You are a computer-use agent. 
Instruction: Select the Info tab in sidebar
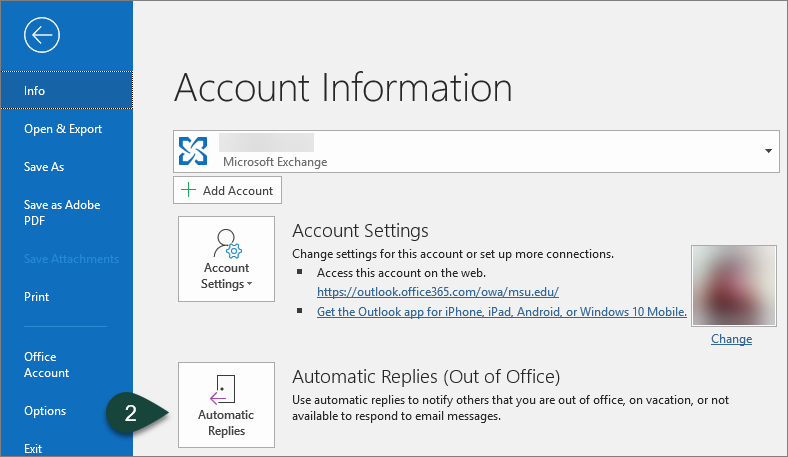66,91
